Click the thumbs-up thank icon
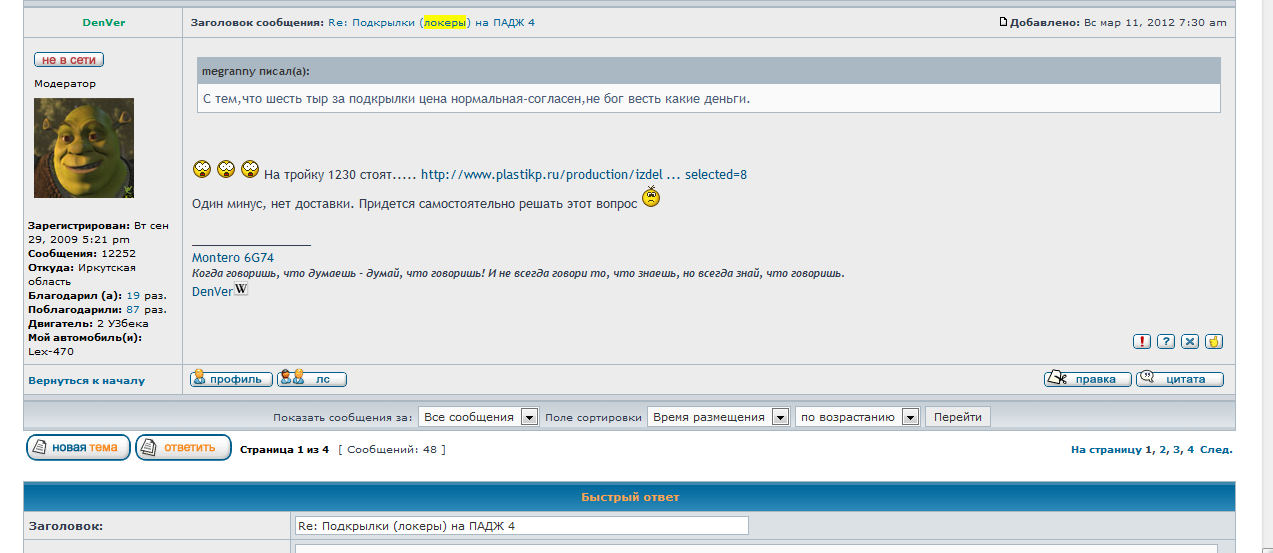1273x553 pixels. pos(1214,341)
